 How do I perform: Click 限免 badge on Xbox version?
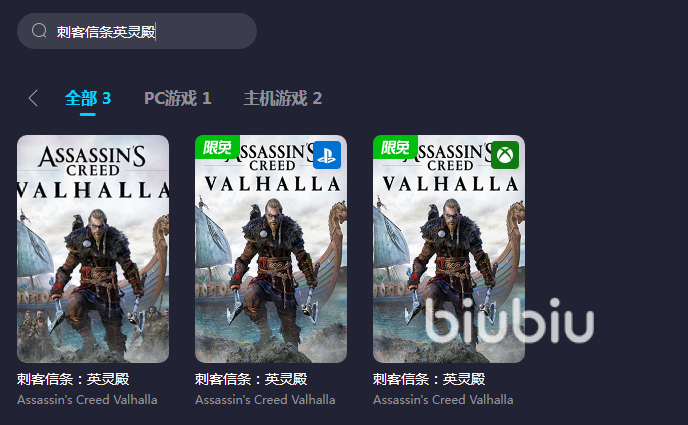[x=395, y=147]
